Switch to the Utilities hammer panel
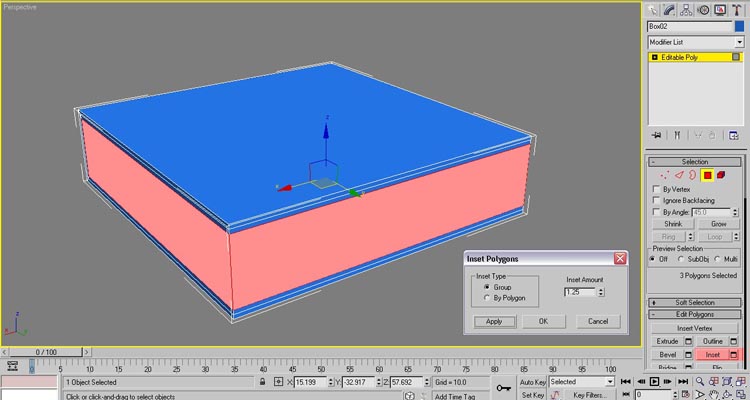Image resolution: width=750 pixels, height=400 pixels. coord(735,10)
